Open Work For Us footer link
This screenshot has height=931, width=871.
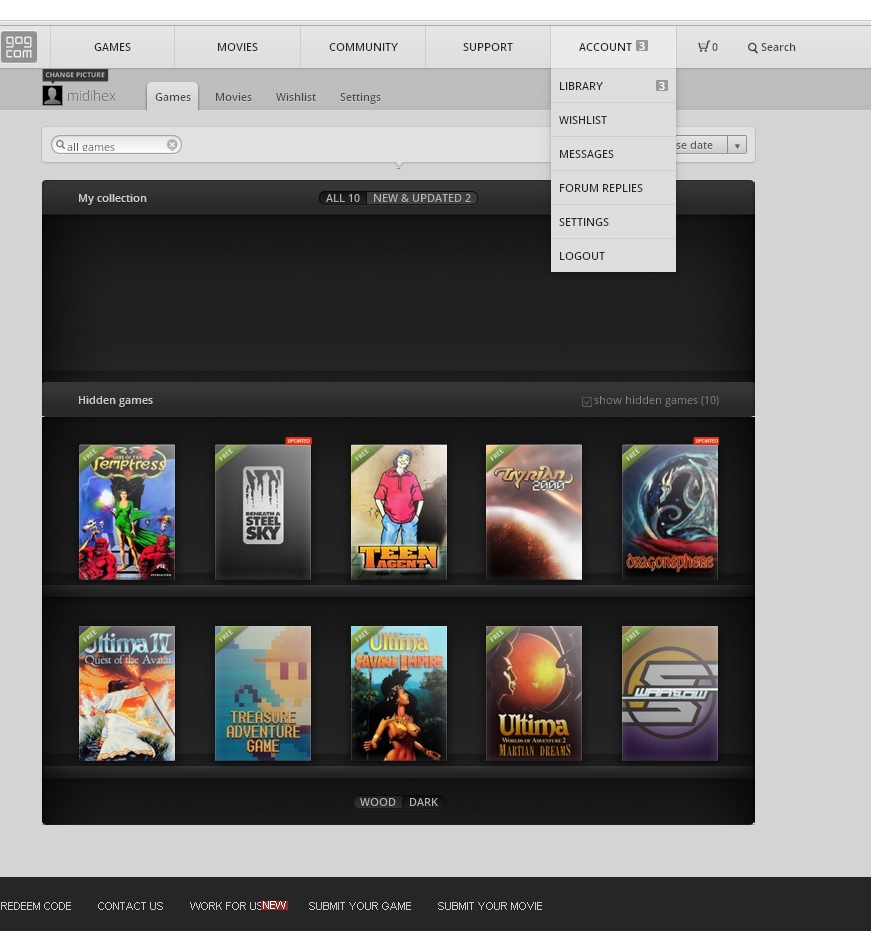(x=226, y=906)
